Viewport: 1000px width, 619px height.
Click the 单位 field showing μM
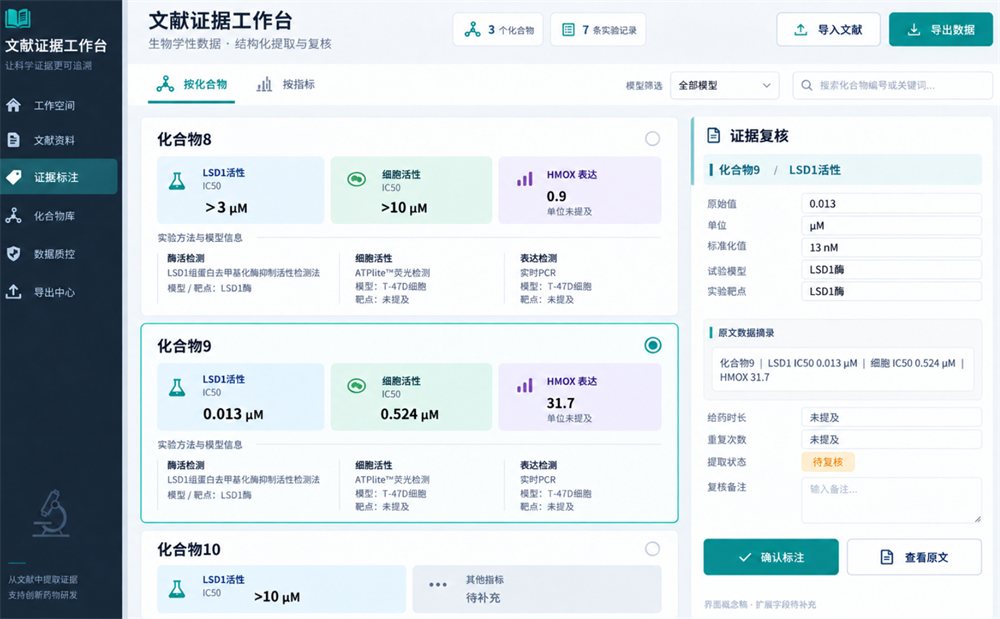892,226
